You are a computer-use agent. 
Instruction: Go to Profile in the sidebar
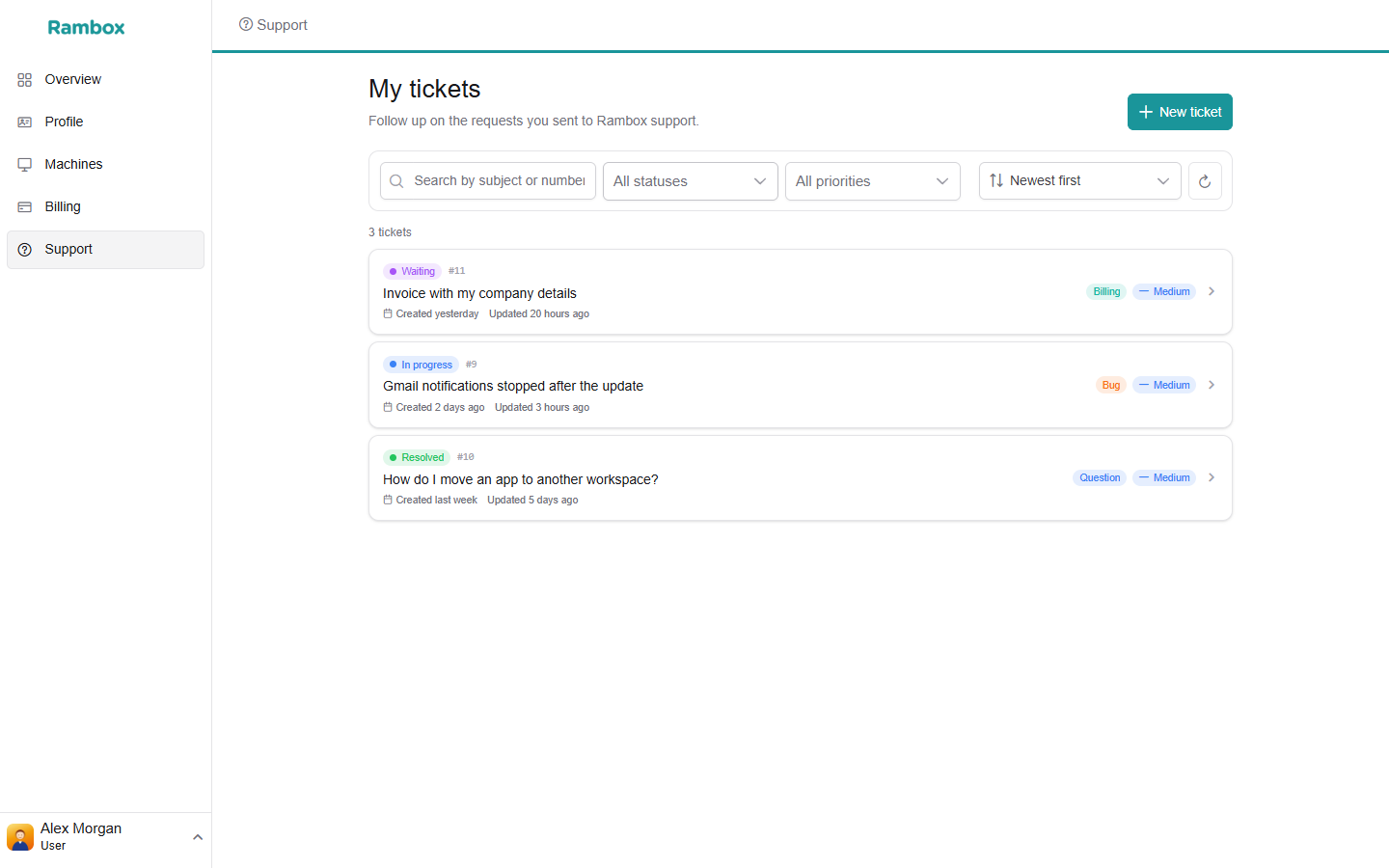pos(106,122)
